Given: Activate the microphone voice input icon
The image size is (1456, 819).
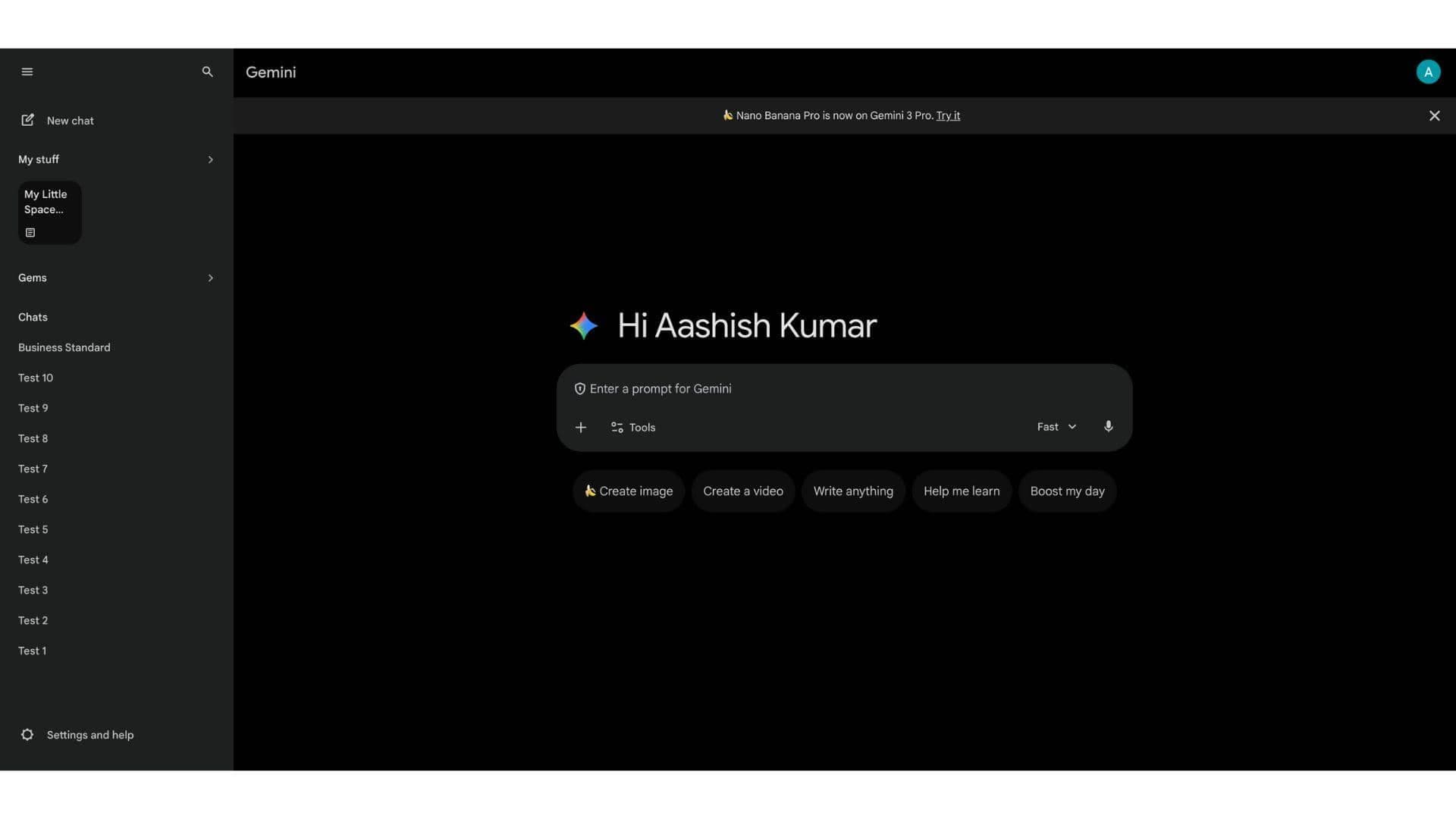Looking at the screenshot, I should 1108,427.
